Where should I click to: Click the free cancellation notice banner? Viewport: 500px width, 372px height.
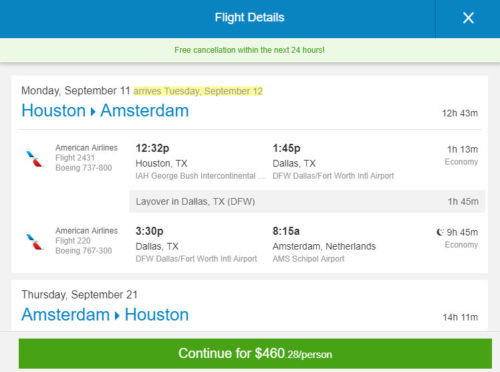point(249,50)
